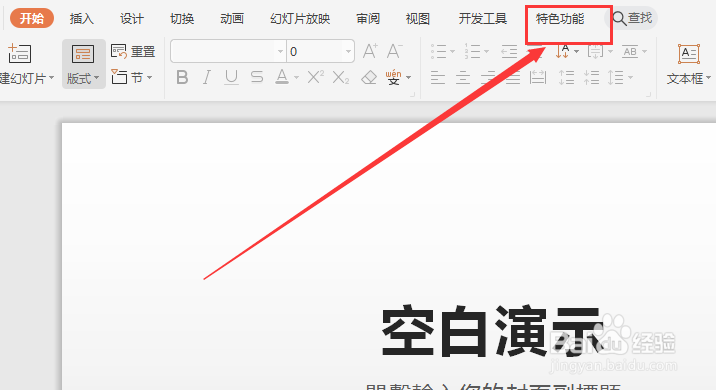Open paragraph dialog launcher in ribbon corner
The height and width of the screenshot is (390, 716).
point(648,95)
